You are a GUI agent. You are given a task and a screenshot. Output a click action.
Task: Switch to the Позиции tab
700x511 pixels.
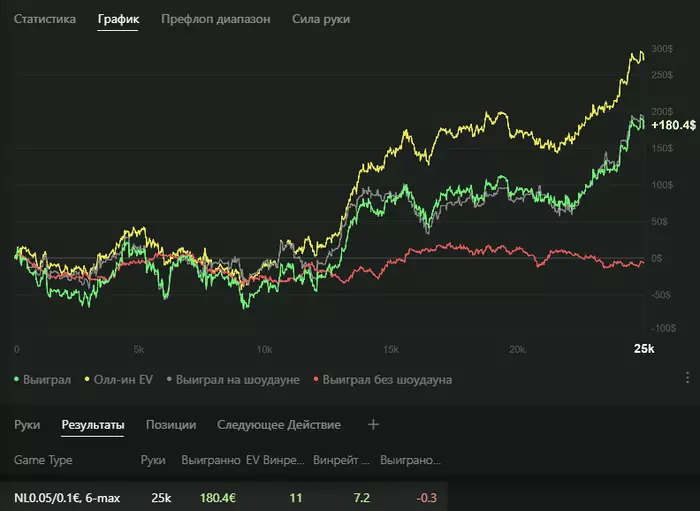click(x=170, y=425)
